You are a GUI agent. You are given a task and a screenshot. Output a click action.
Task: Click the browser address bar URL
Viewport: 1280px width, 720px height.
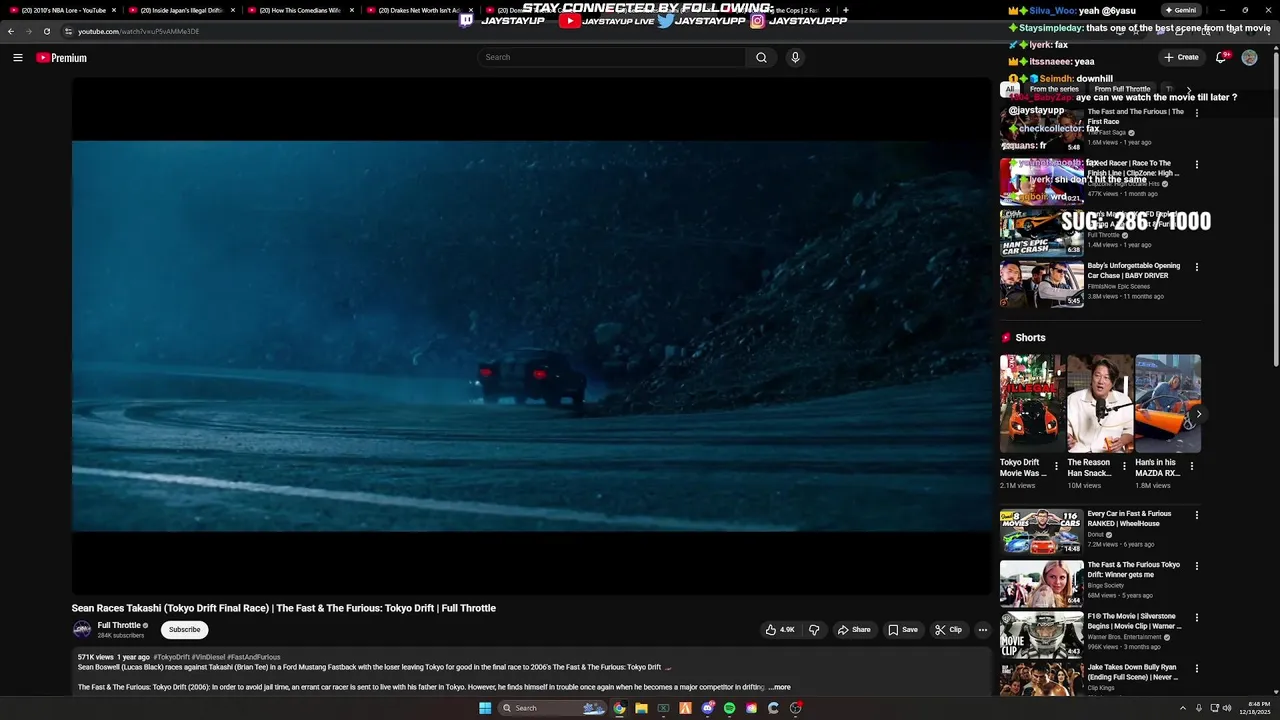click(139, 31)
